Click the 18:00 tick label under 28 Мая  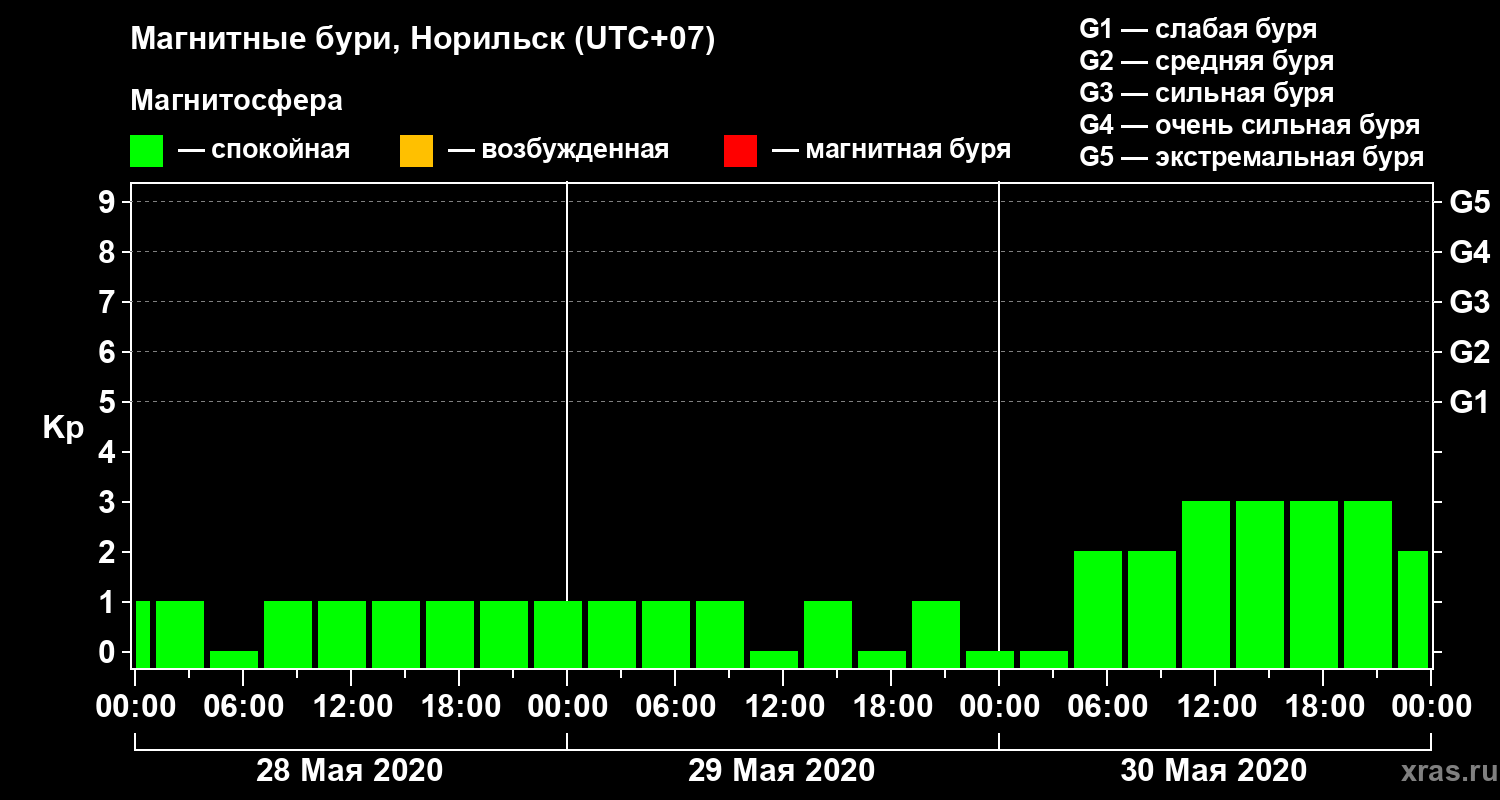(459, 706)
